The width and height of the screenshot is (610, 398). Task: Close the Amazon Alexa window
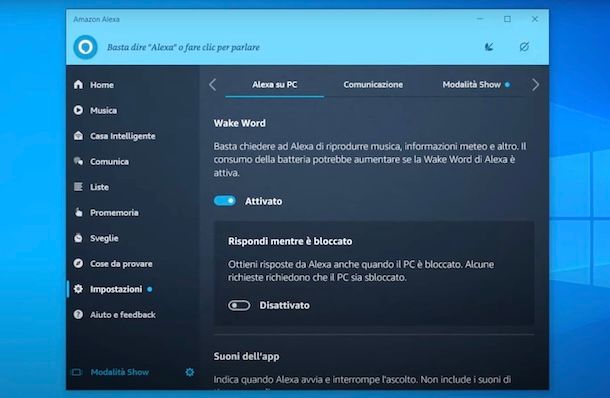(x=535, y=19)
